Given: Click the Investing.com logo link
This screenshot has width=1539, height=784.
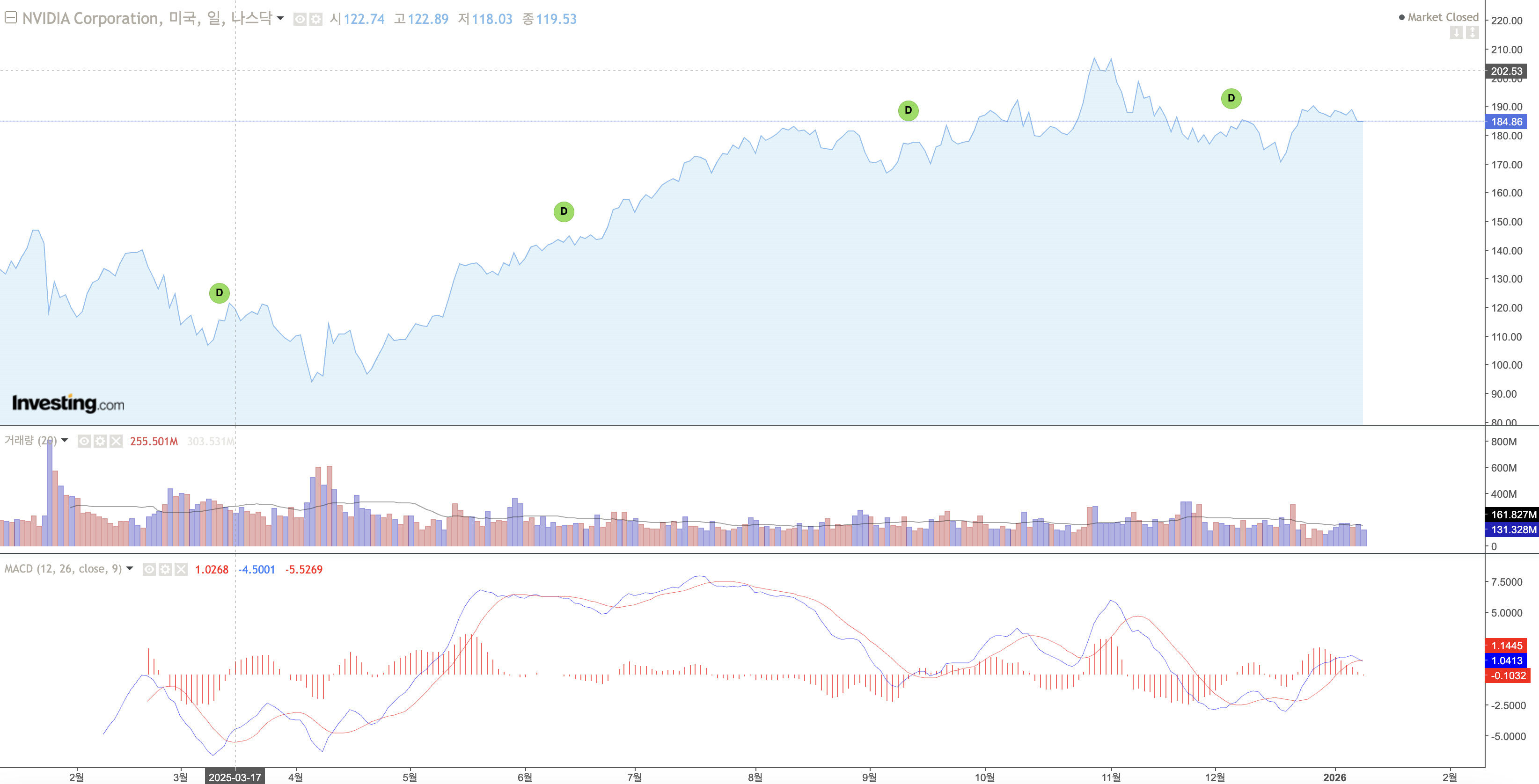Looking at the screenshot, I should pos(68,404).
